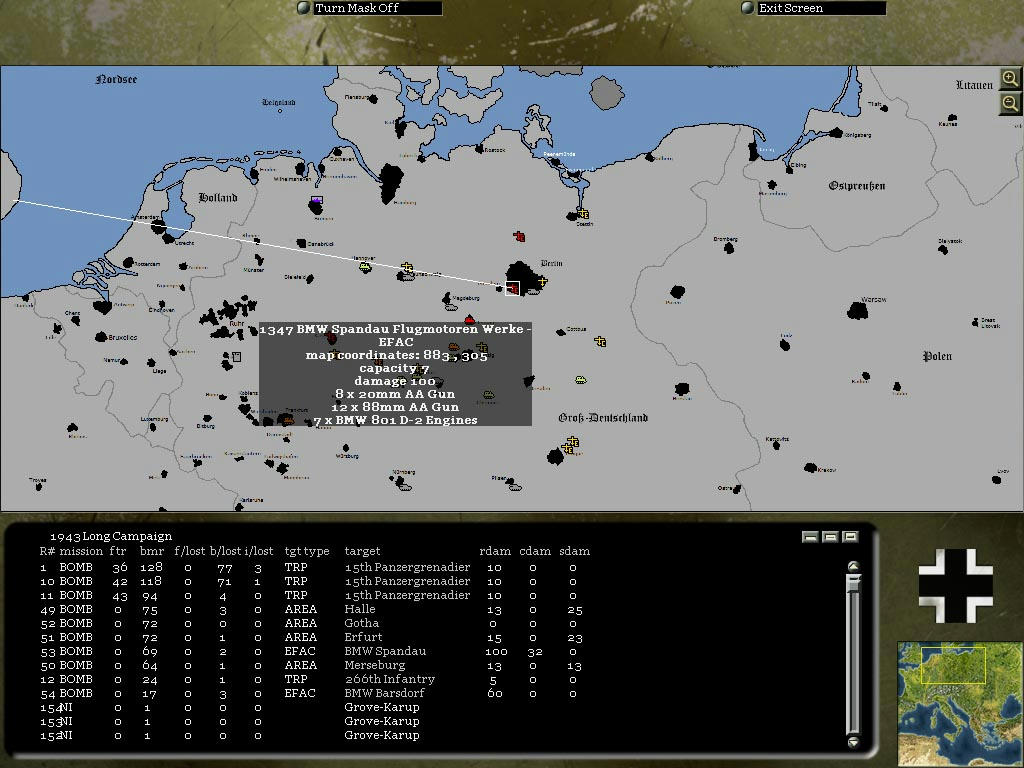Click the 'mission' column header

coord(81,551)
